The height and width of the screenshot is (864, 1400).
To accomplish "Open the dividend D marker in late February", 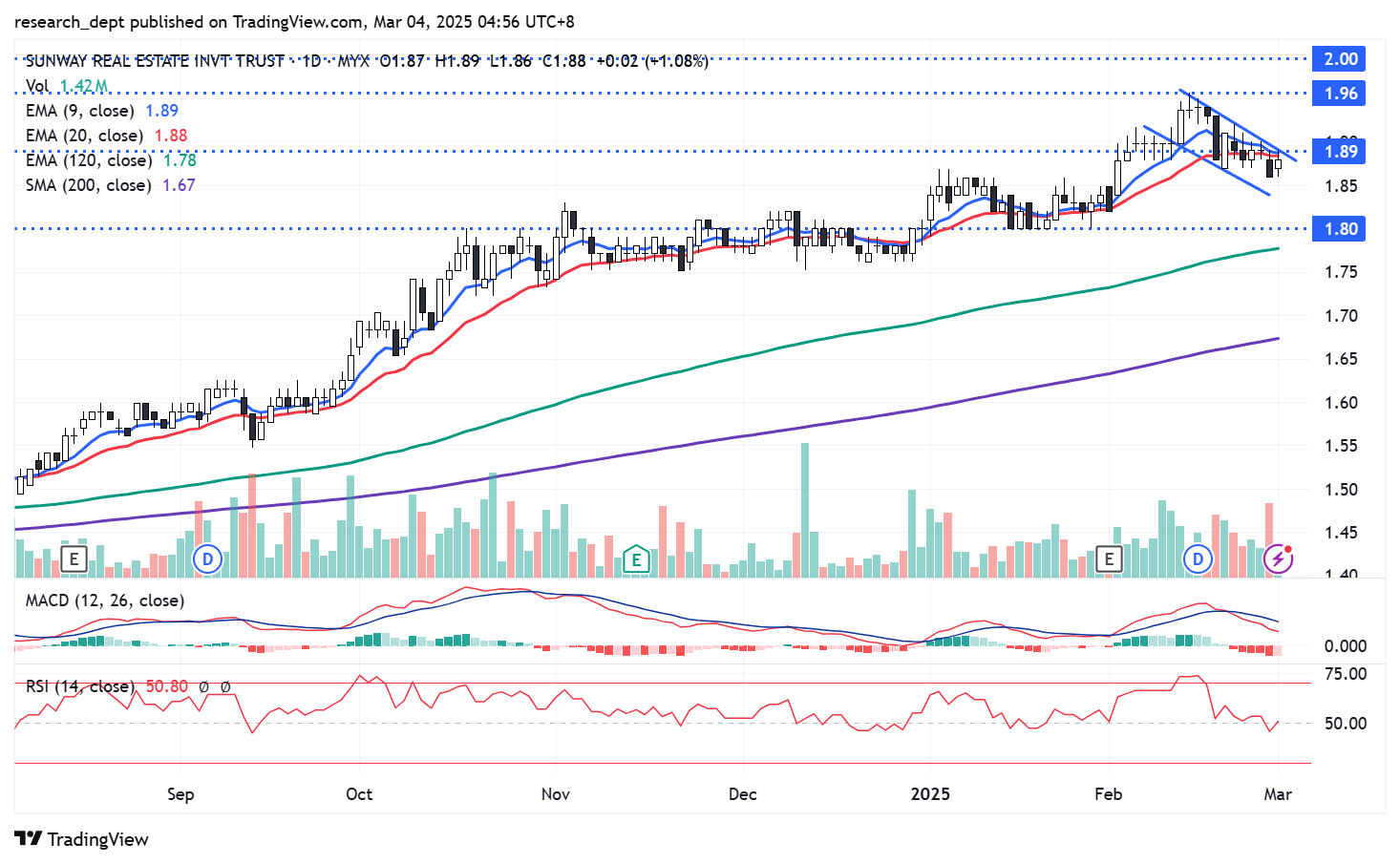I will point(1198,558).
